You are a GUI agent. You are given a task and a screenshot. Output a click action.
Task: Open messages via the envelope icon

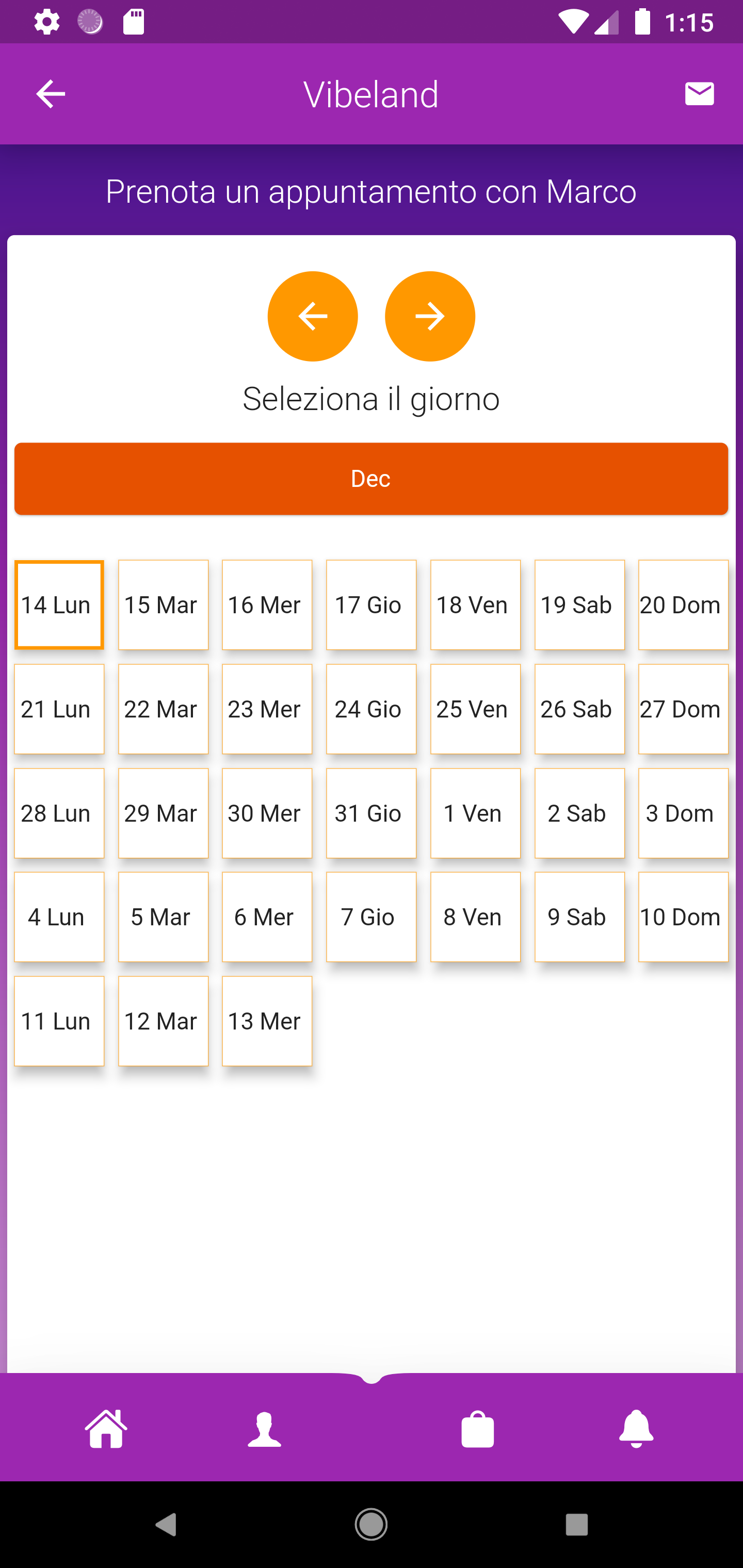pos(699,94)
